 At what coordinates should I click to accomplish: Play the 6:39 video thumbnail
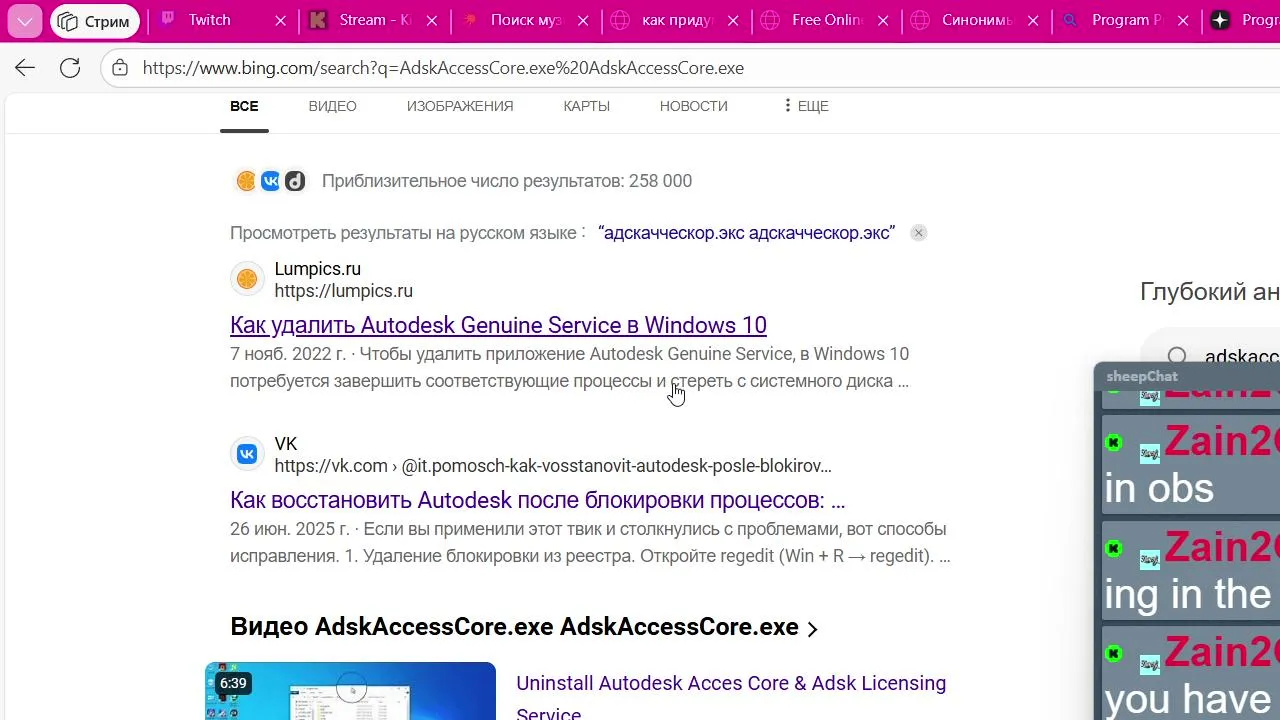click(350, 691)
